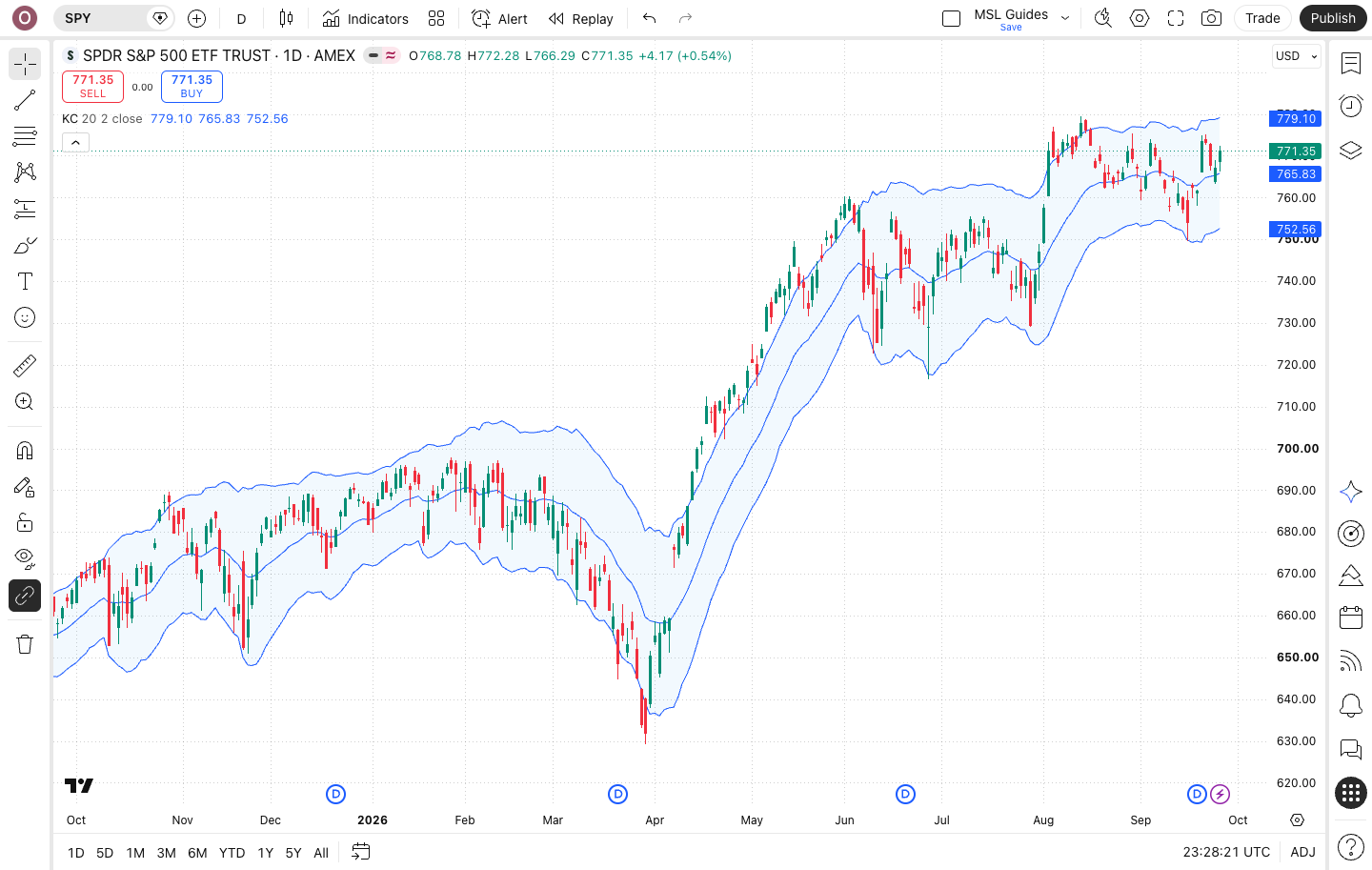Enter fullscreen mode
Screen dimensions: 1372x870
tap(1176, 18)
